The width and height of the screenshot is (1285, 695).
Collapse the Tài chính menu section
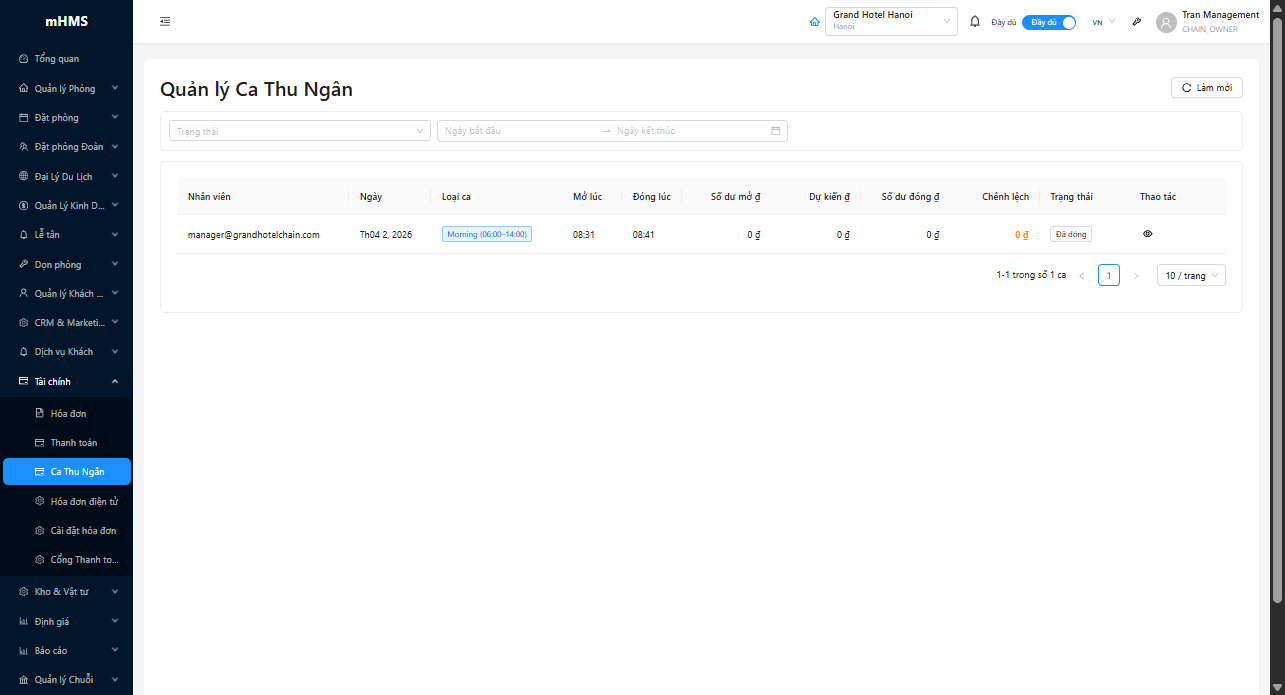67,381
